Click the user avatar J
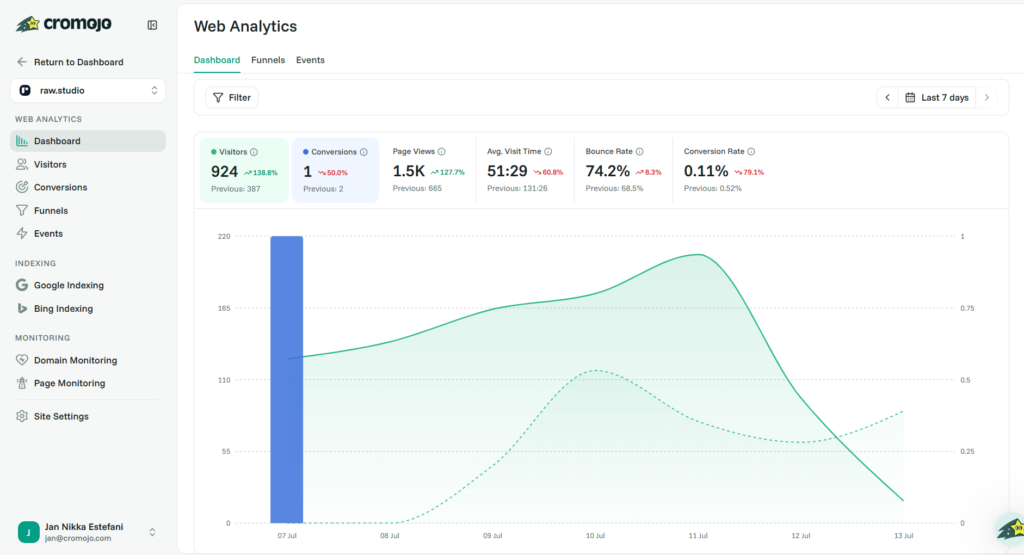This screenshot has height=555, width=1024. tap(28, 532)
